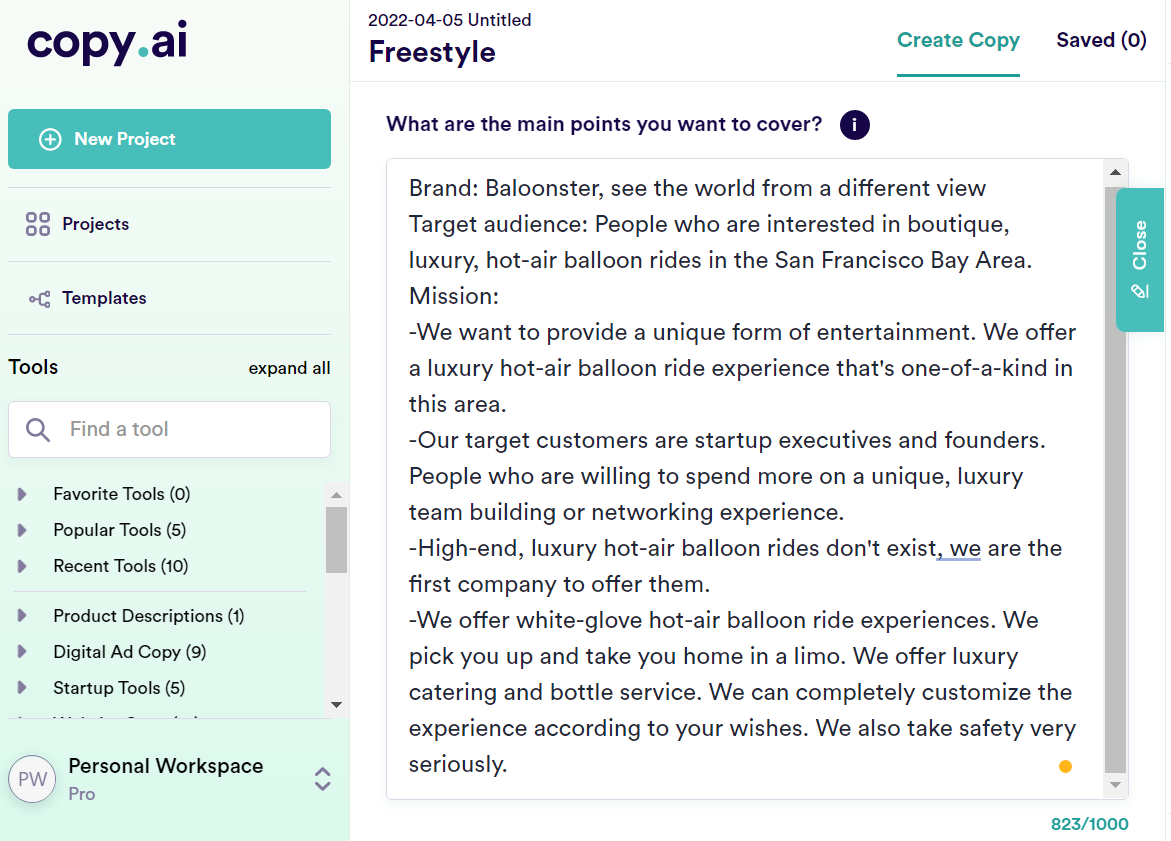Click the Projects grid icon
The width and height of the screenshot is (1171, 841).
[x=37, y=224]
